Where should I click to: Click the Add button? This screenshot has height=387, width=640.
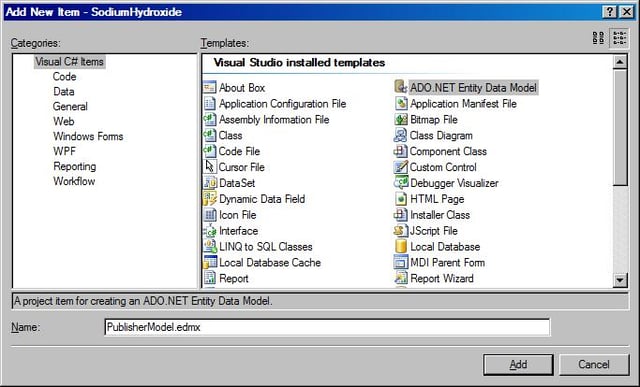518,365
